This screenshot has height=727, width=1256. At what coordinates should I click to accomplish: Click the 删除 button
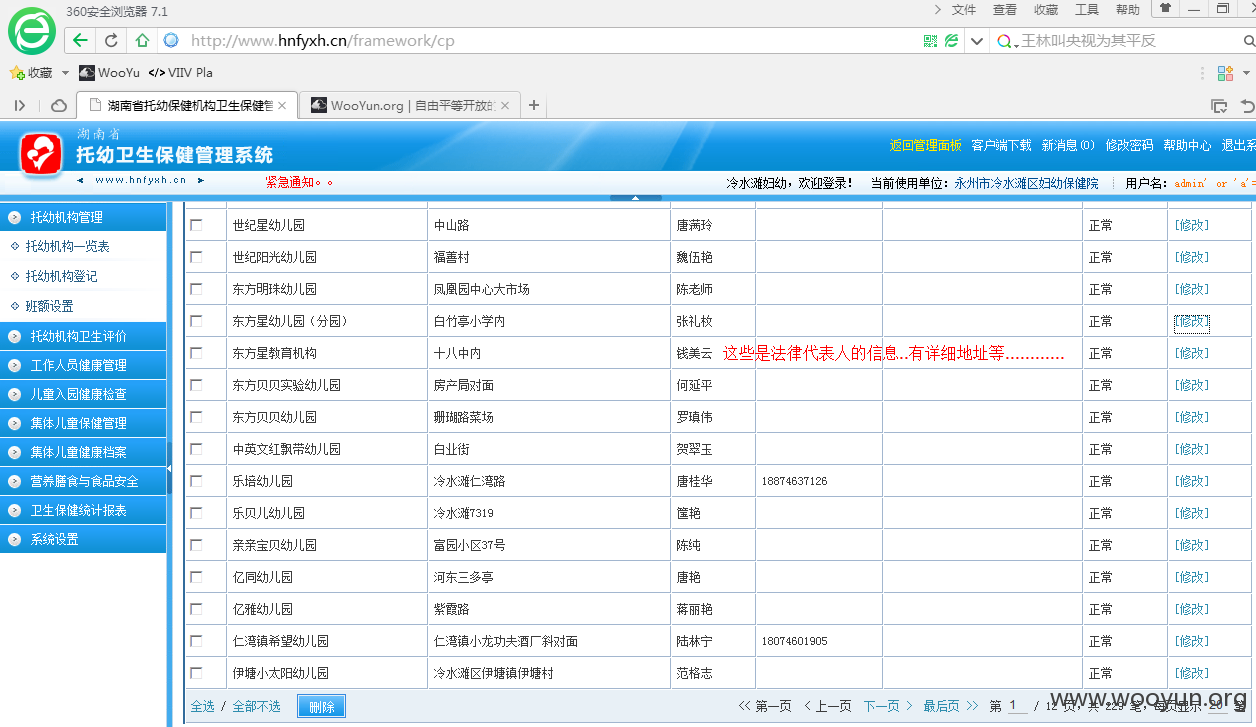[321, 706]
